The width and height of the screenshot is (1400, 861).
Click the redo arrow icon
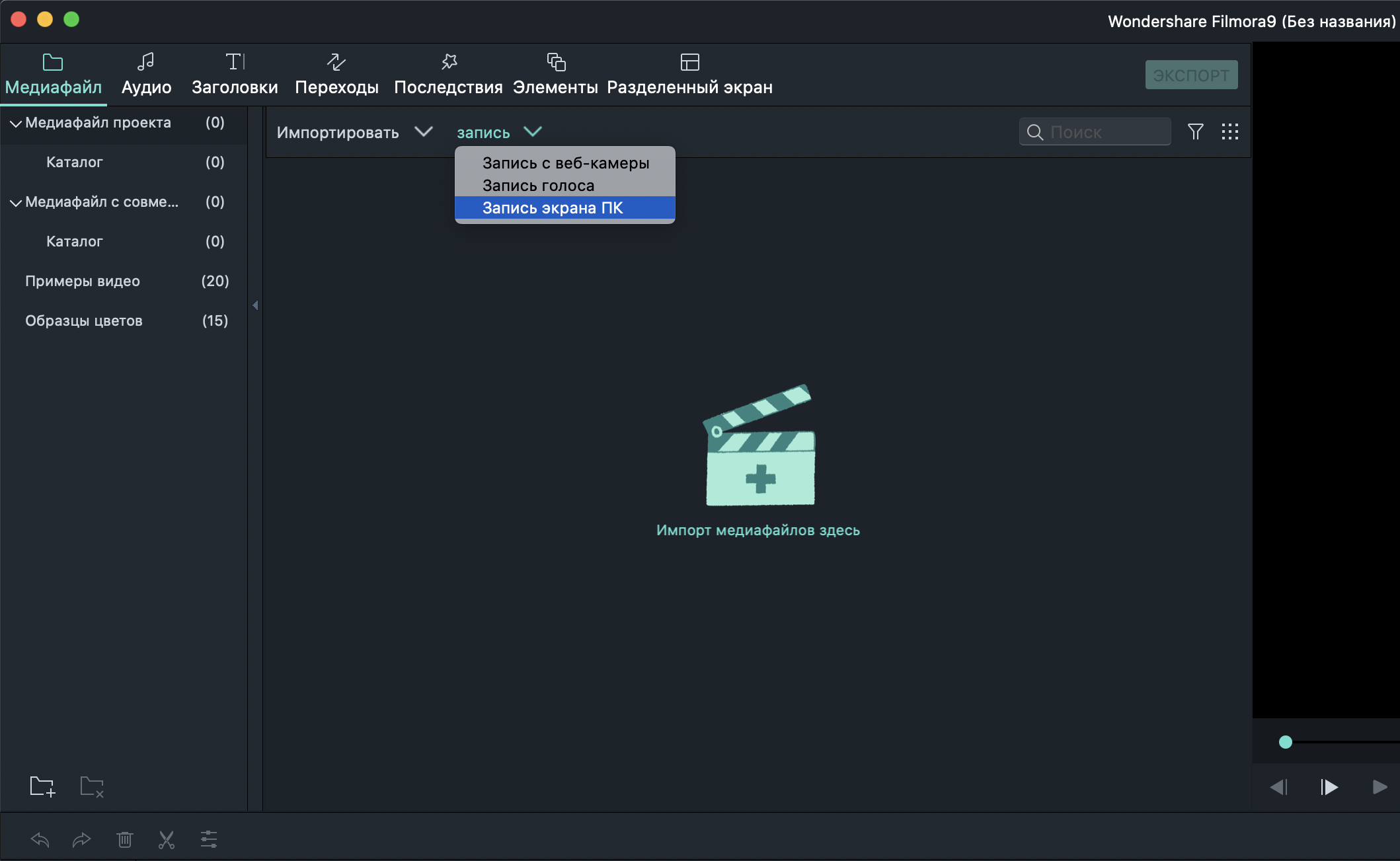81,840
